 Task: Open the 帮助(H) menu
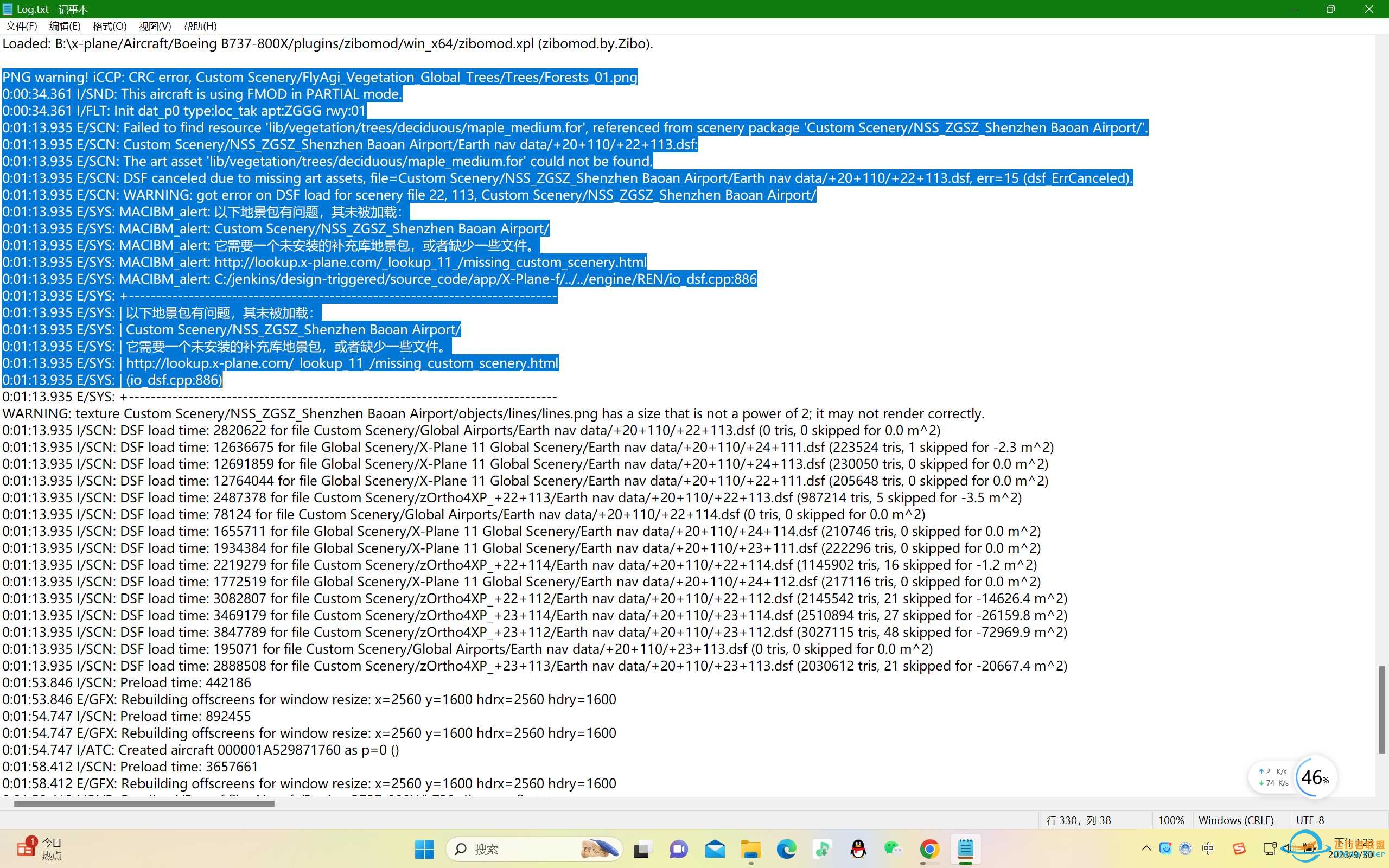click(200, 27)
